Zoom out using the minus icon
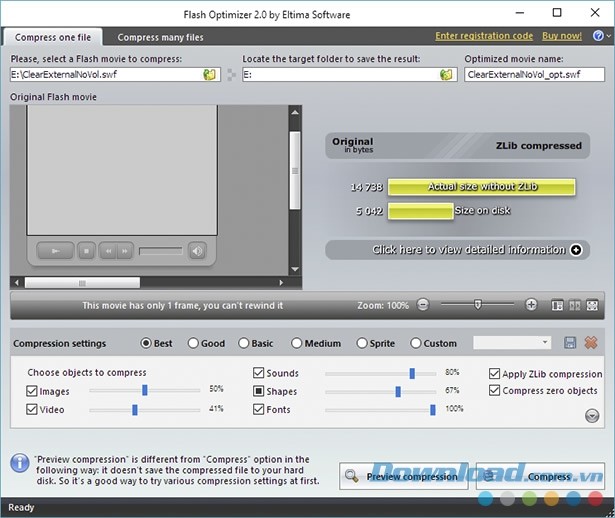 click(x=423, y=305)
